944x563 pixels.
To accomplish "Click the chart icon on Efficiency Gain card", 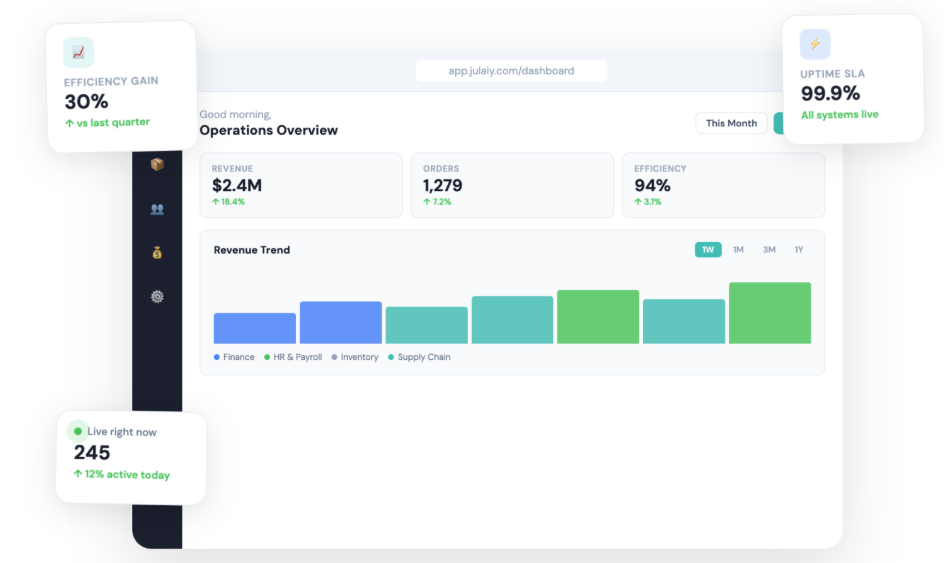I will click(78, 52).
